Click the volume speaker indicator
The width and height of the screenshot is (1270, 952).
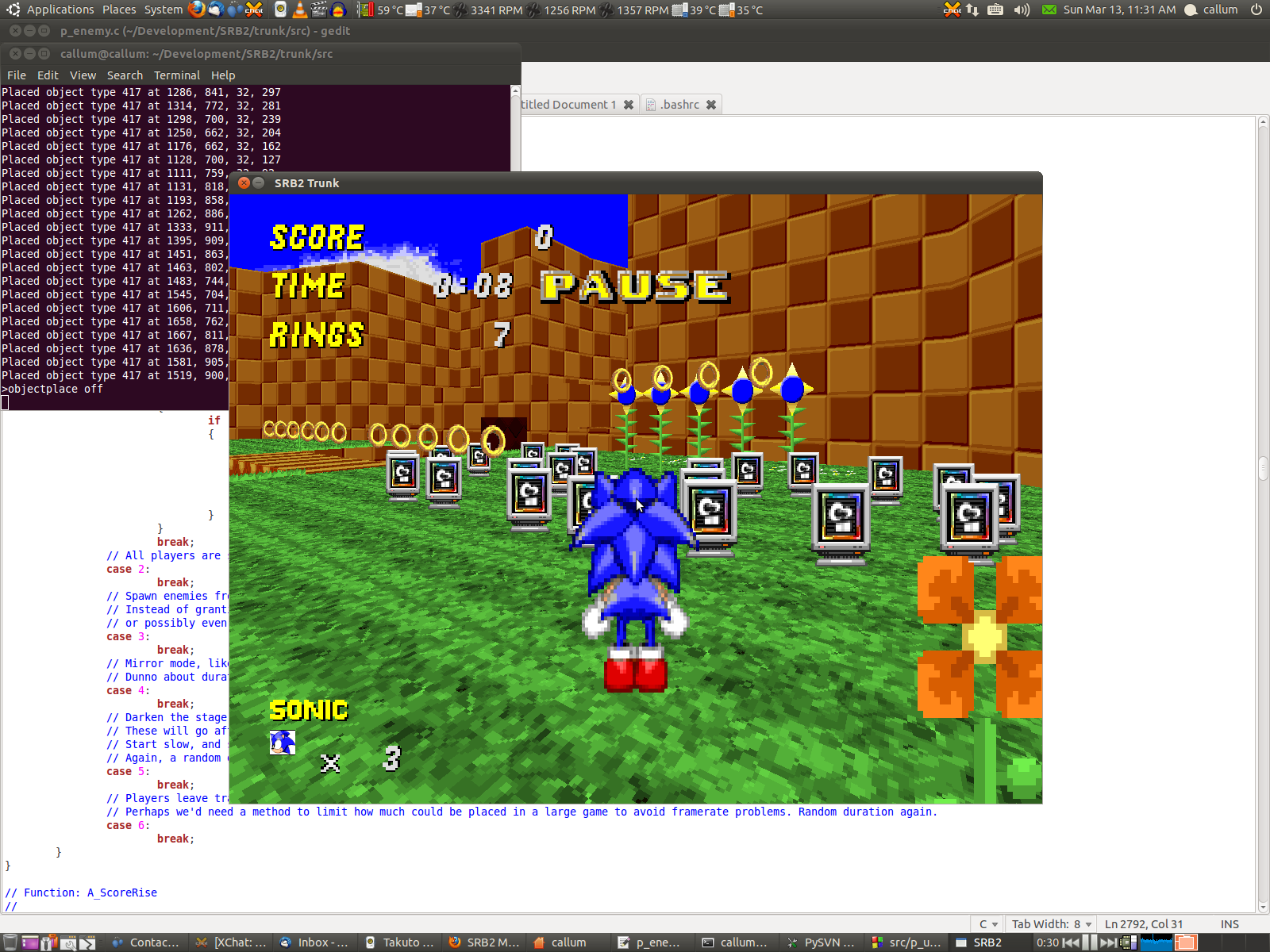click(x=1022, y=10)
